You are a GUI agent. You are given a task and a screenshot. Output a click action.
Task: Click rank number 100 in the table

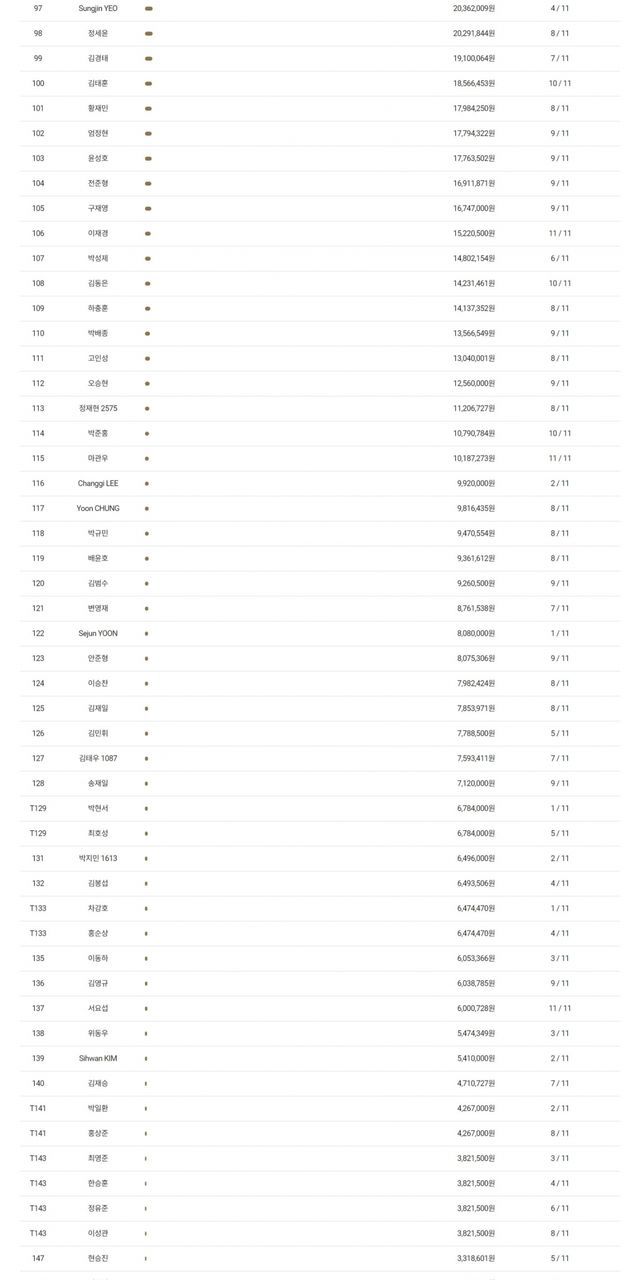click(38, 83)
